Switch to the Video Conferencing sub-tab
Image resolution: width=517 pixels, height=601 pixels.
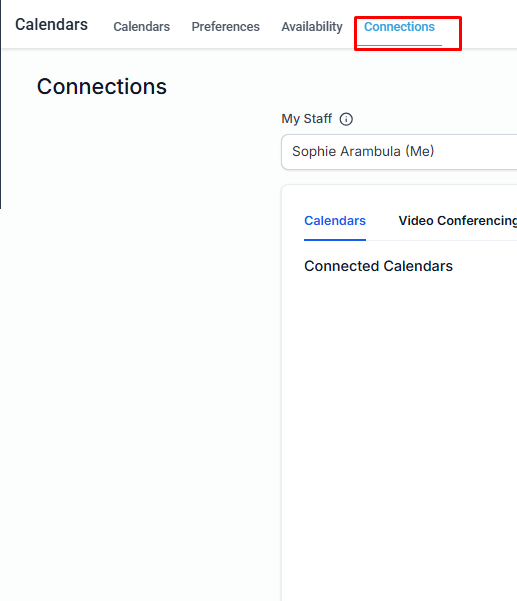pos(458,221)
